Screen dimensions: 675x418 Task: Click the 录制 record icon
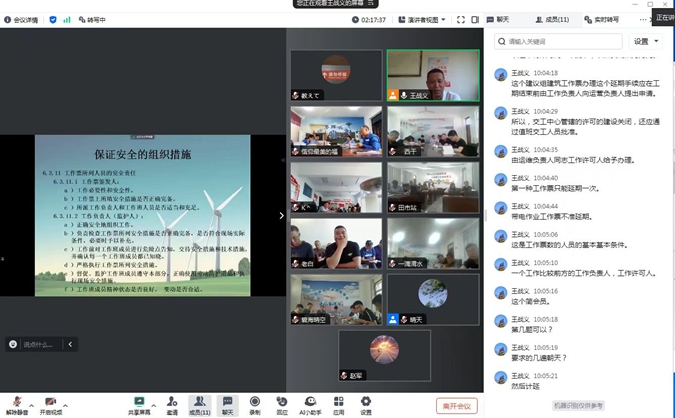[255, 402]
